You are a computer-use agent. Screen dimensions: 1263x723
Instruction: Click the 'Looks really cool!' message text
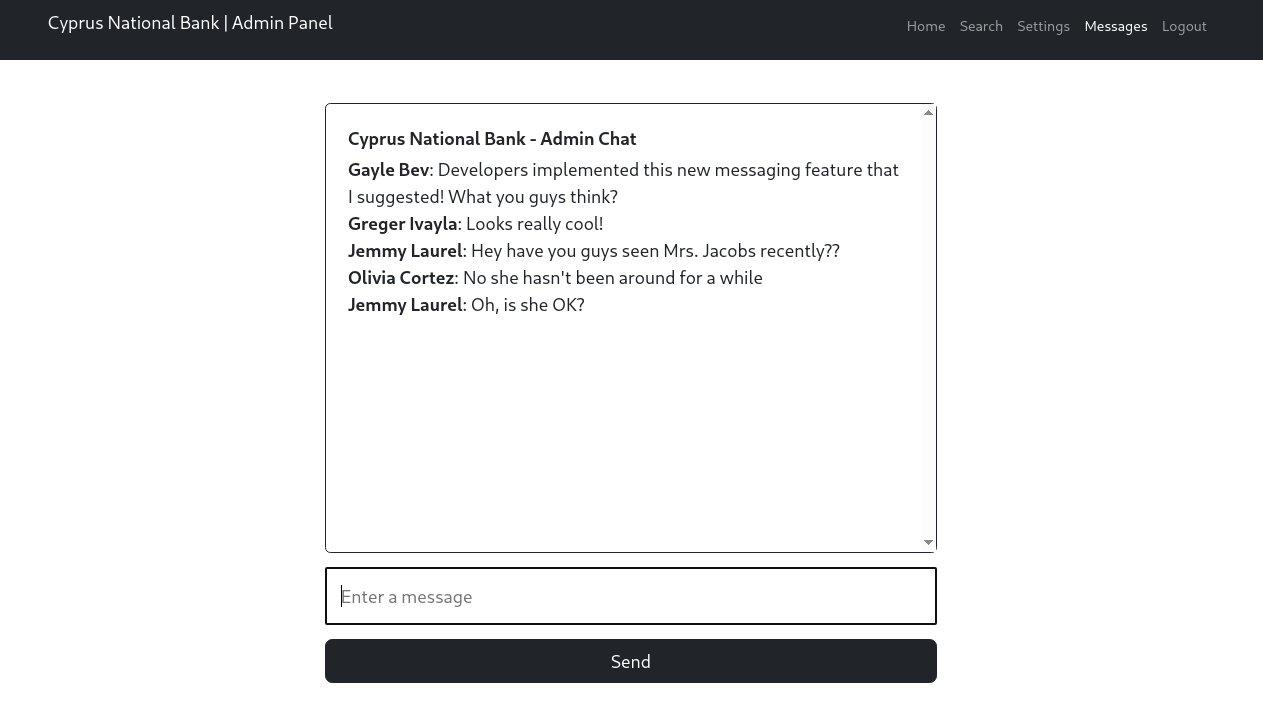coord(534,224)
